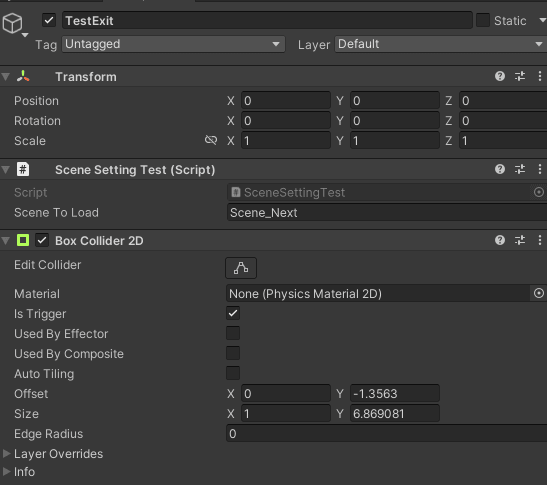Enable Used By Composite checkbox
The height and width of the screenshot is (485, 547).
point(233,353)
